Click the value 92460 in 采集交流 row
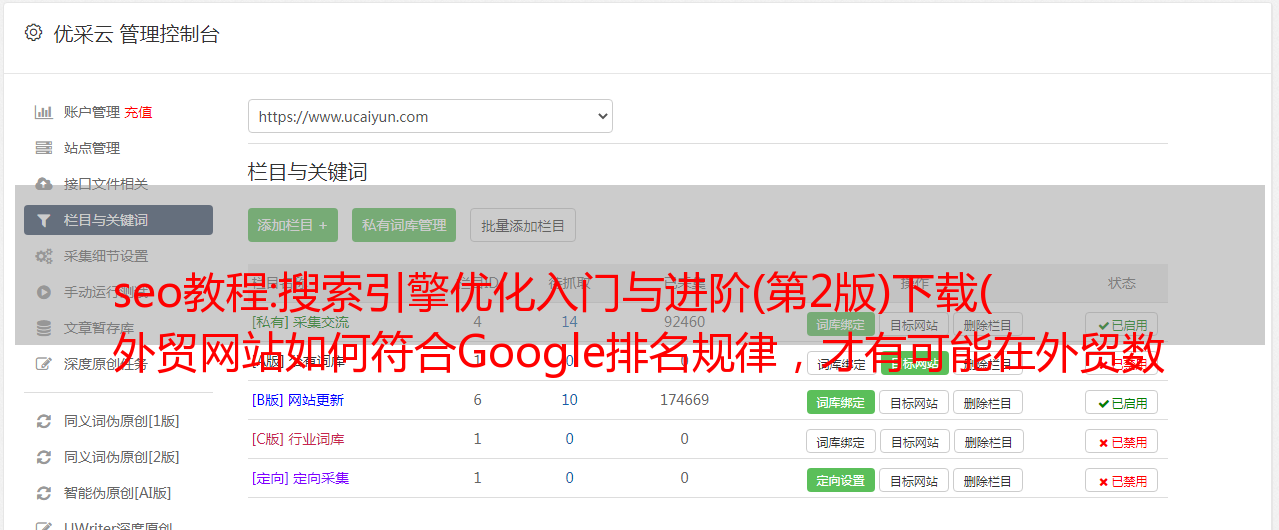 684,322
